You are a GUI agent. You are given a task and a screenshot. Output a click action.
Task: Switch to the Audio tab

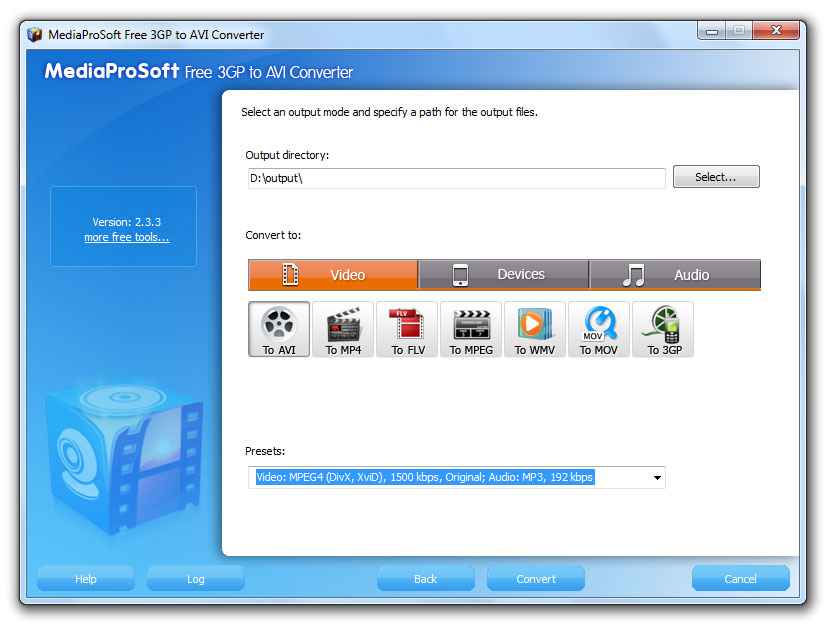(675, 274)
